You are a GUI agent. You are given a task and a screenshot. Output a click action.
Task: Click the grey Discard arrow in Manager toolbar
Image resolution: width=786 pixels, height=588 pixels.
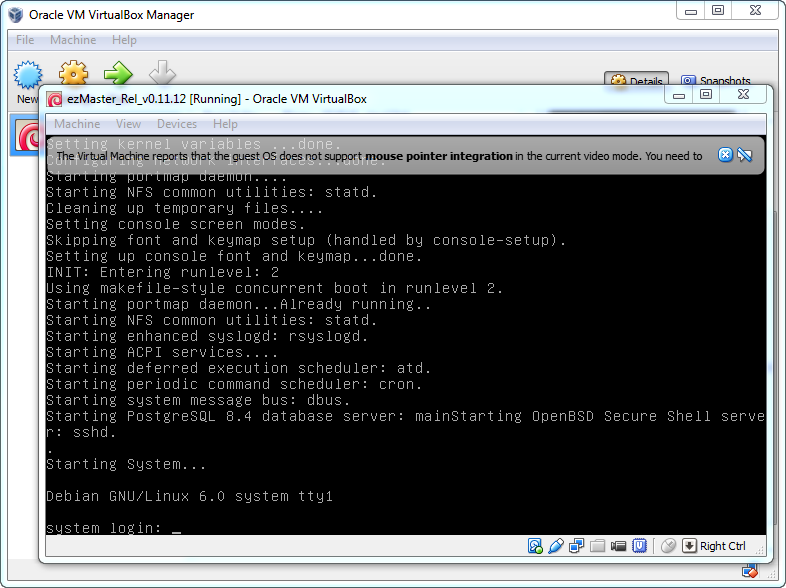click(162, 73)
